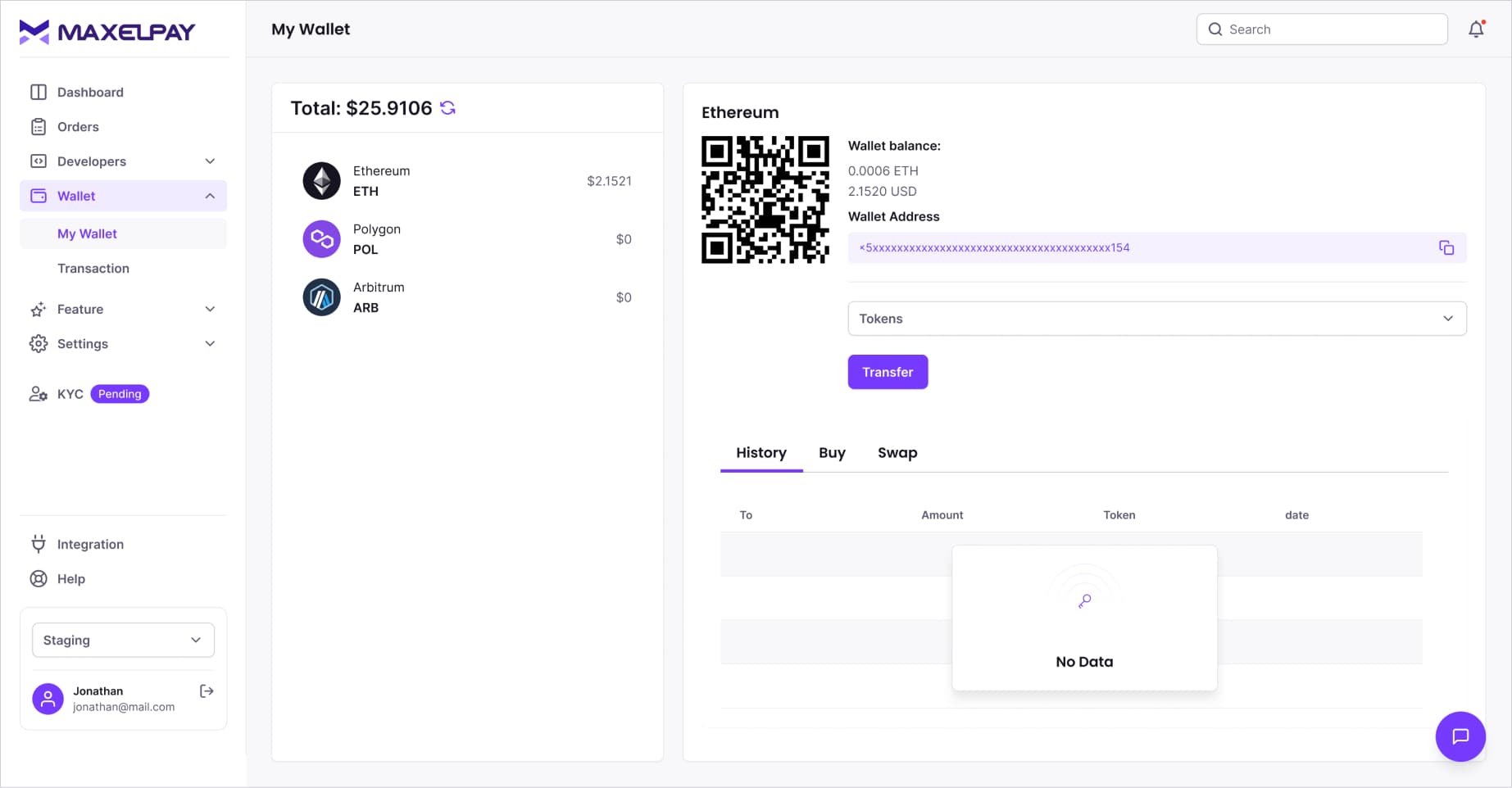Expand the Feature menu chevron

pyautogui.click(x=210, y=309)
